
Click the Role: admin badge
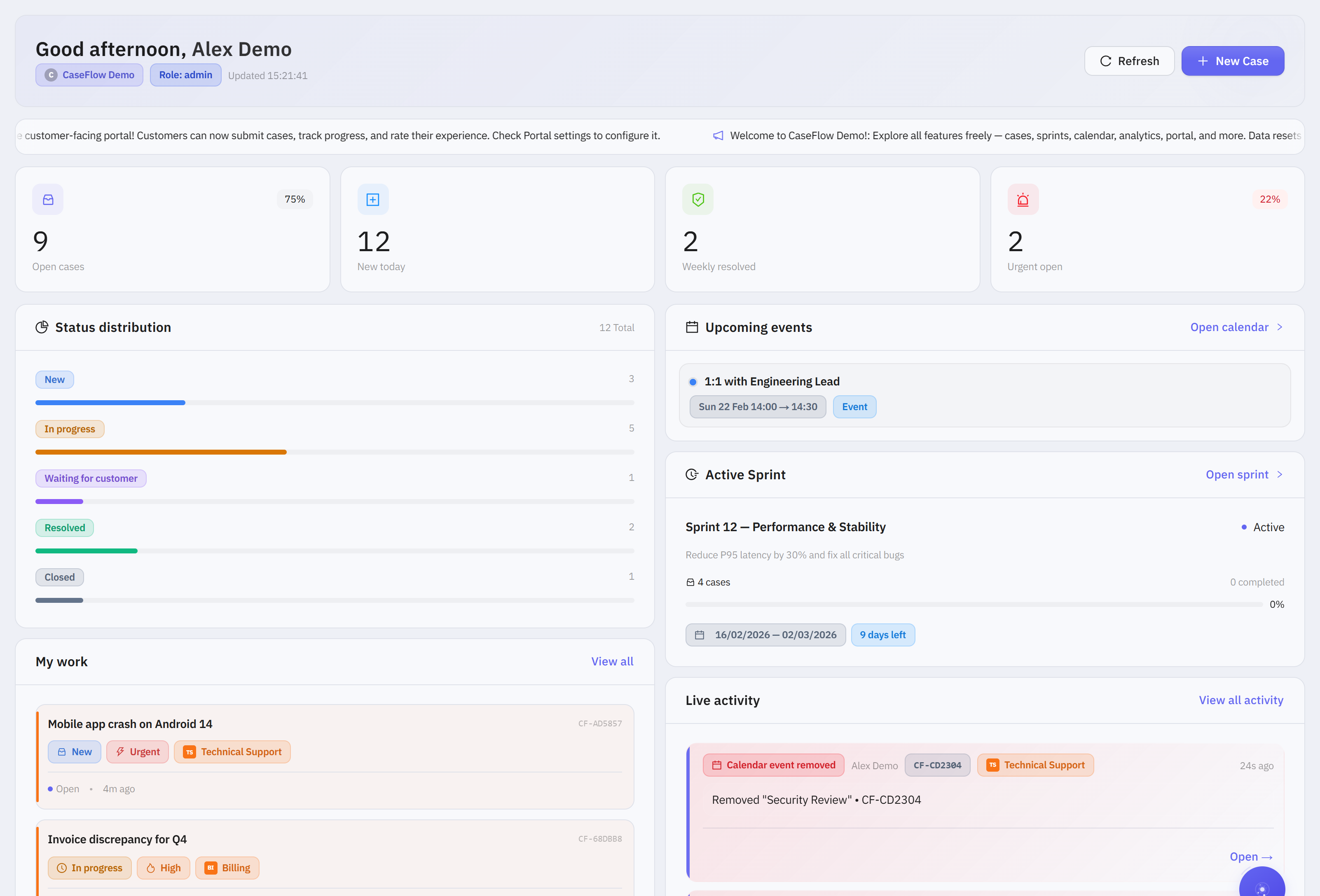pyautogui.click(x=186, y=75)
